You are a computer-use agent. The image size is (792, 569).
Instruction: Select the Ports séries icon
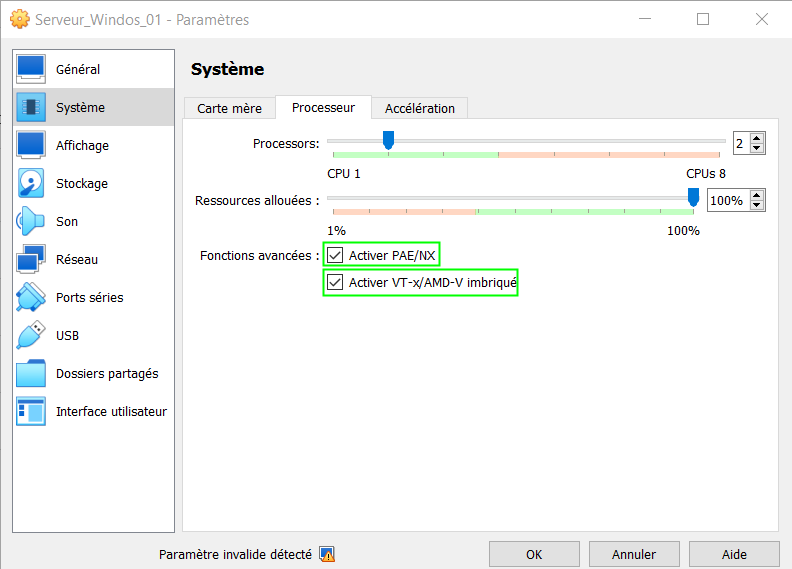[31, 297]
